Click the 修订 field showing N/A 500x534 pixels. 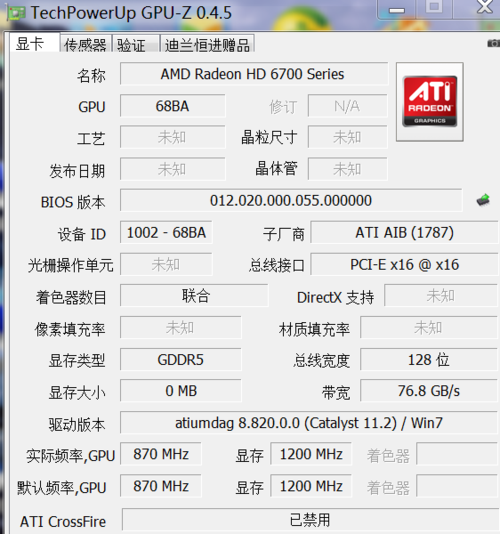[x=347, y=106]
